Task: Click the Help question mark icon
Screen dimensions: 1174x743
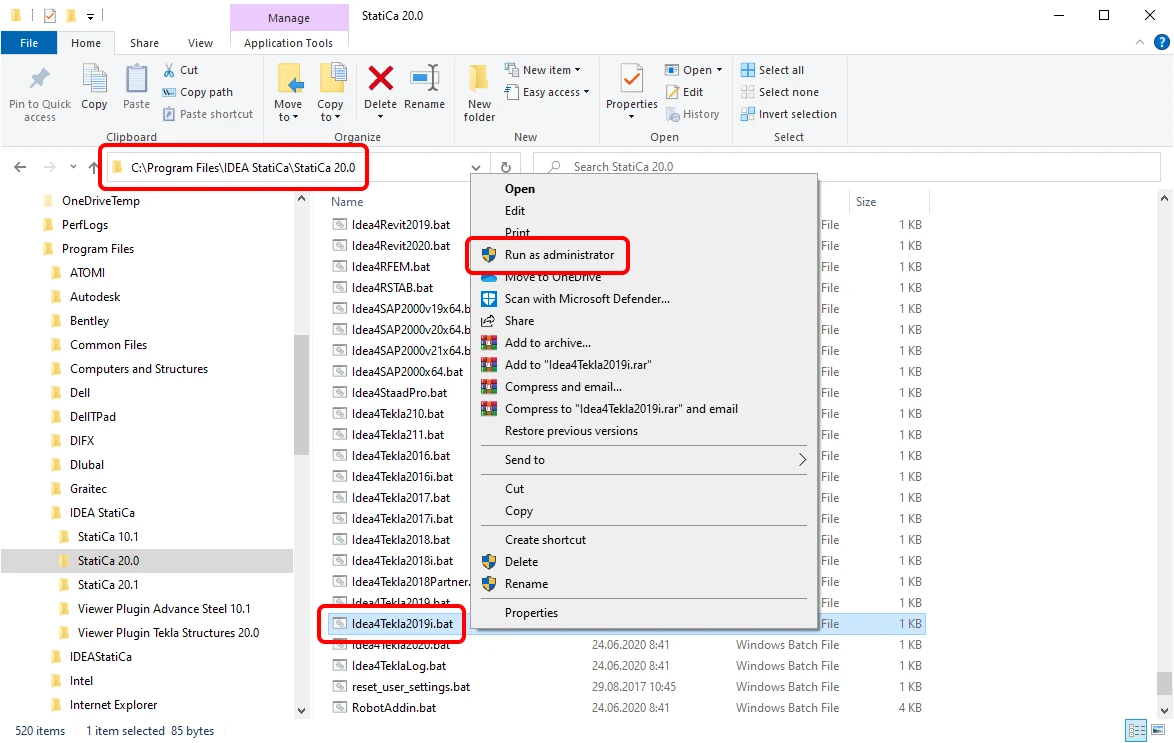Action: pos(1161,43)
